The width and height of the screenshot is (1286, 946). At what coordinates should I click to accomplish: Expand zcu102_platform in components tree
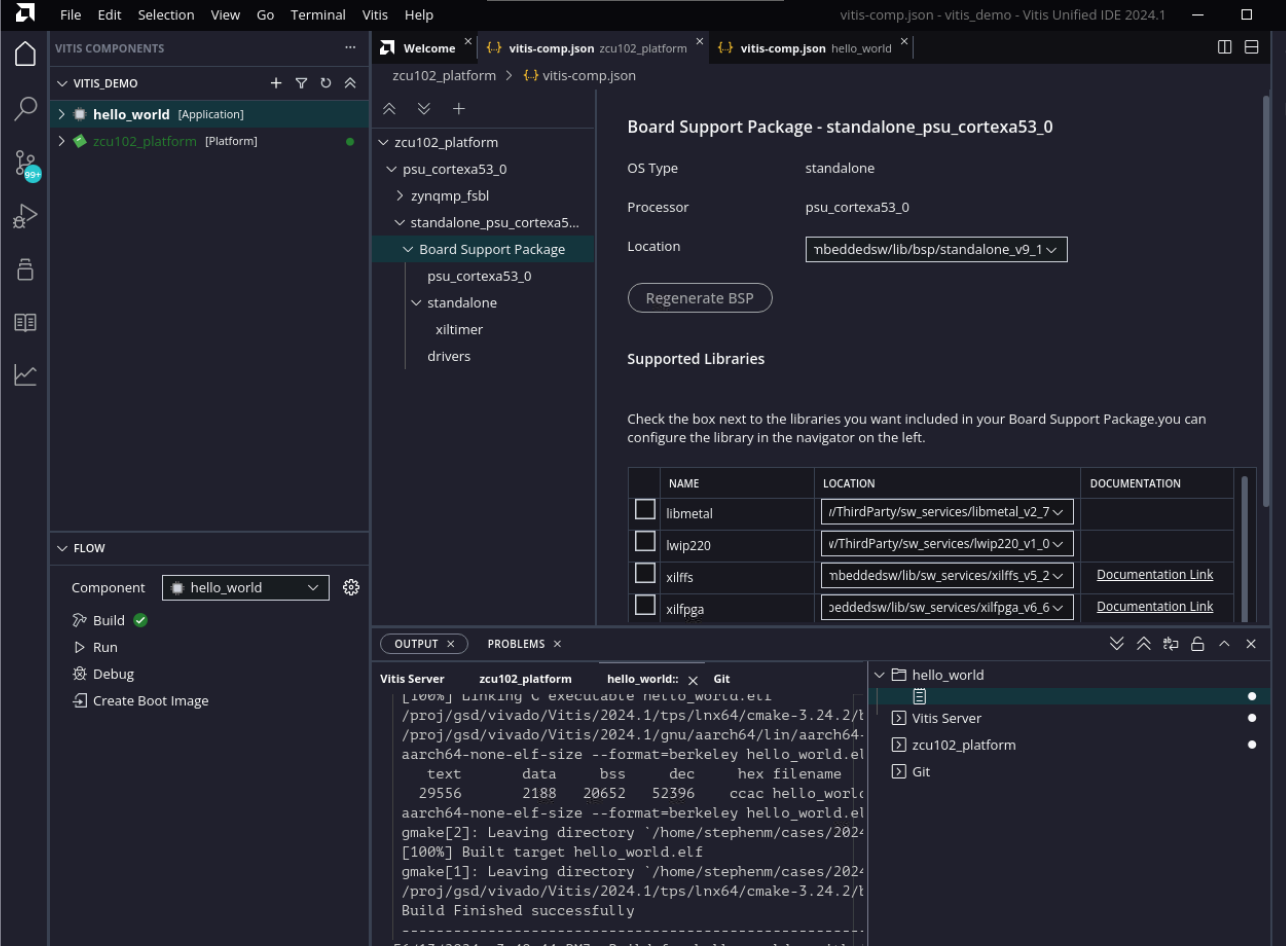pos(62,141)
